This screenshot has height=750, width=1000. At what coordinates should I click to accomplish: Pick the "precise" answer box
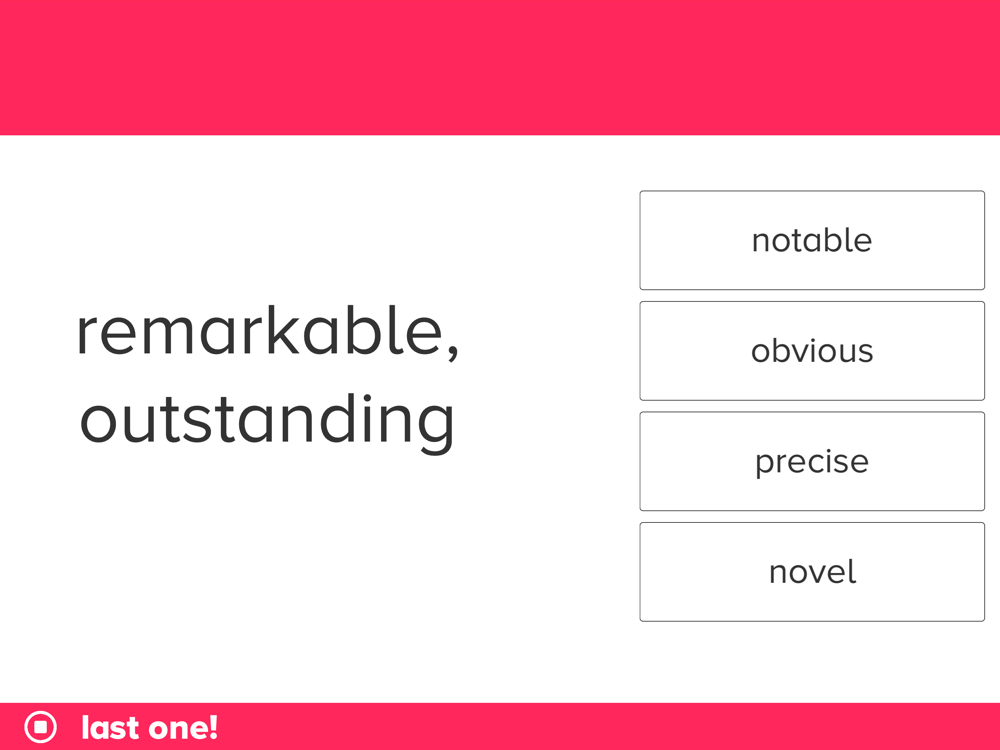pos(812,461)
